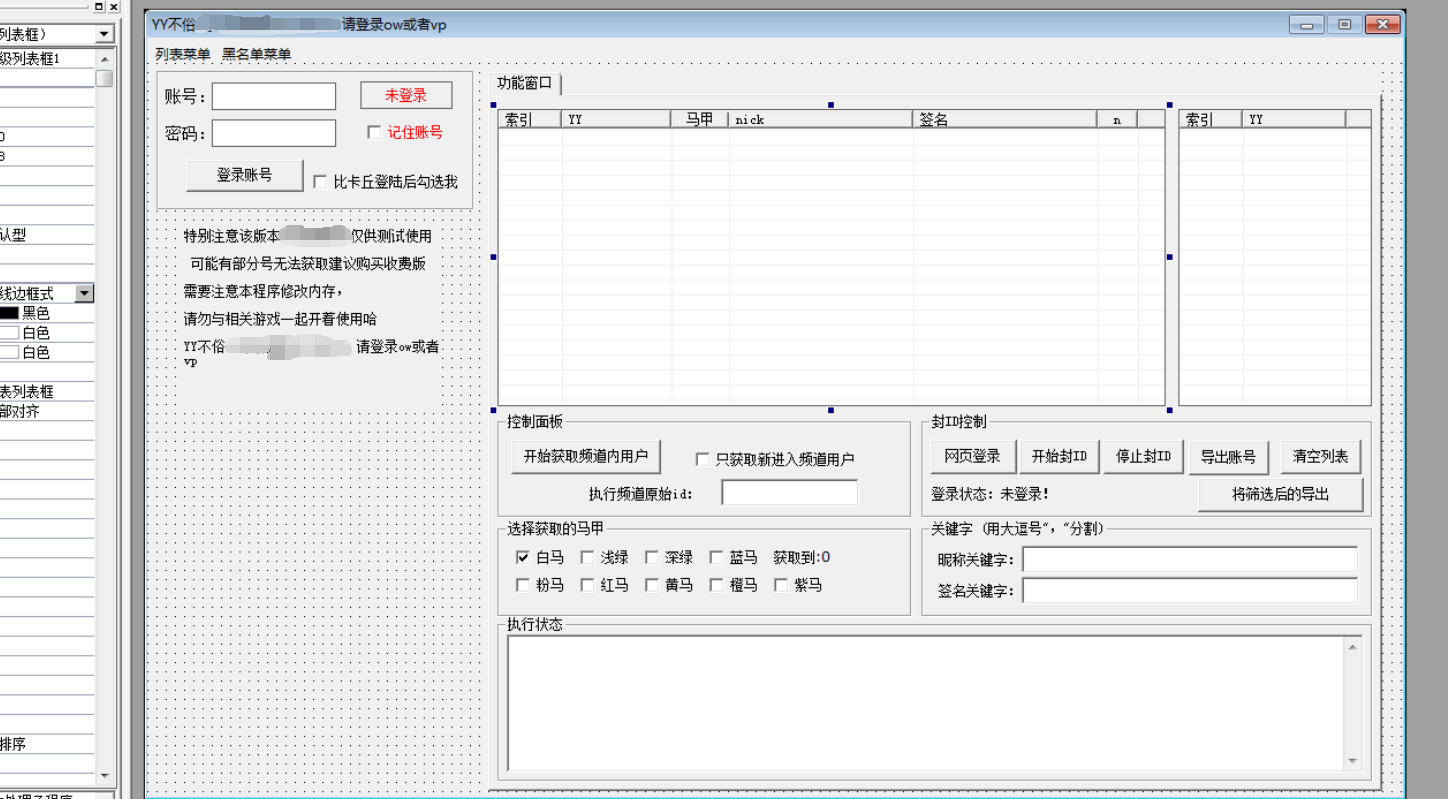Close the YY form window
The height and width of the screenshot is (799, 1448).
1383,24
